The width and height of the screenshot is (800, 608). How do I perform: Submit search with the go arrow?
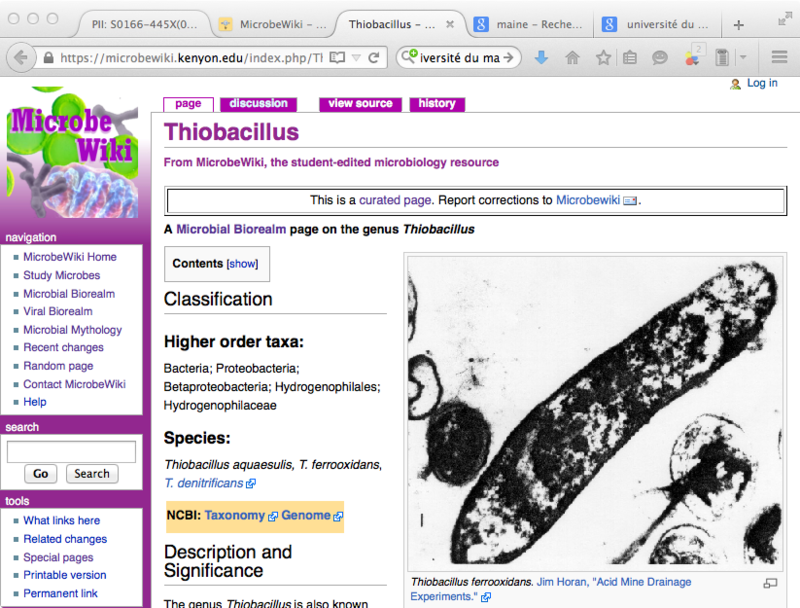(x=508, y=58)
